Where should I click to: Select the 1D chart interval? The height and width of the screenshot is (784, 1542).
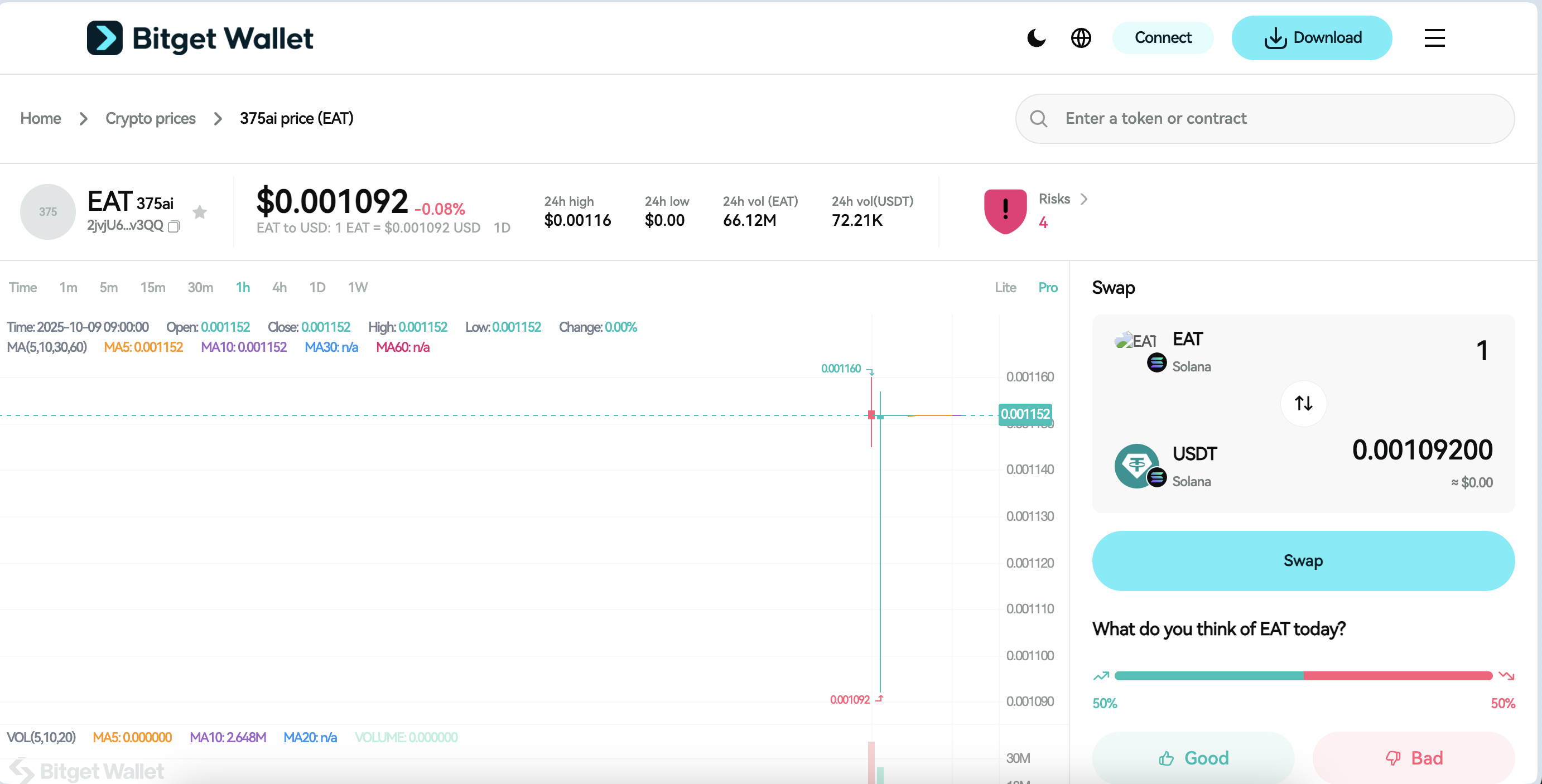(x=317, y=287)
